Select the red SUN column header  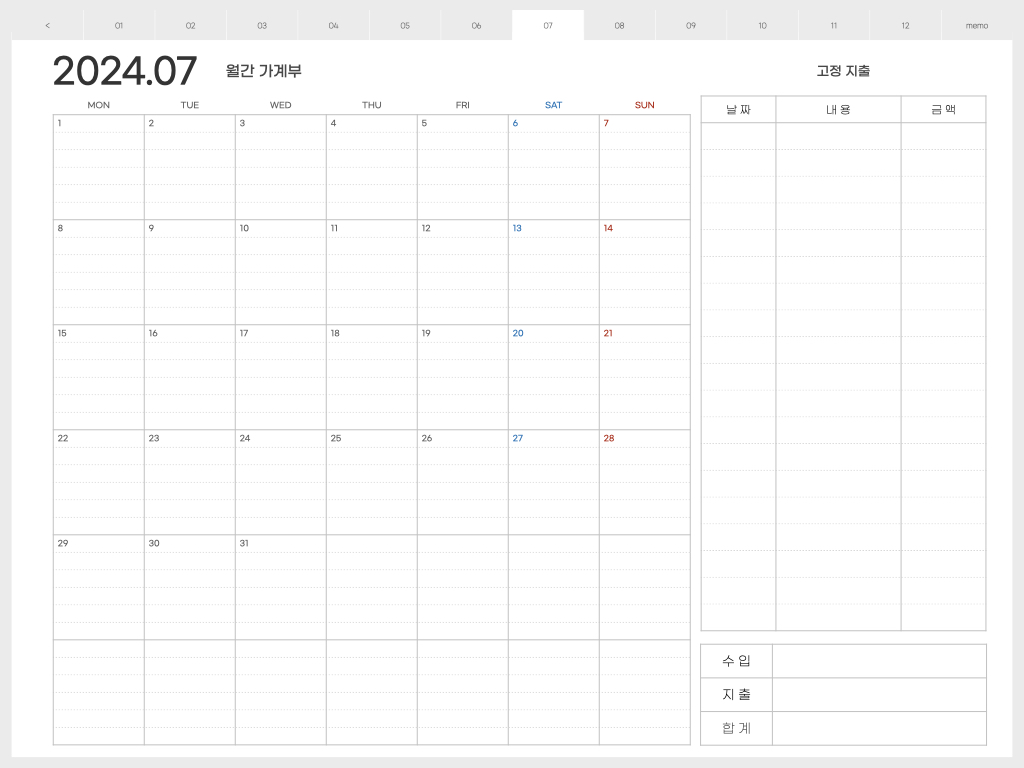pyautogui.click(x=645, y=105)
